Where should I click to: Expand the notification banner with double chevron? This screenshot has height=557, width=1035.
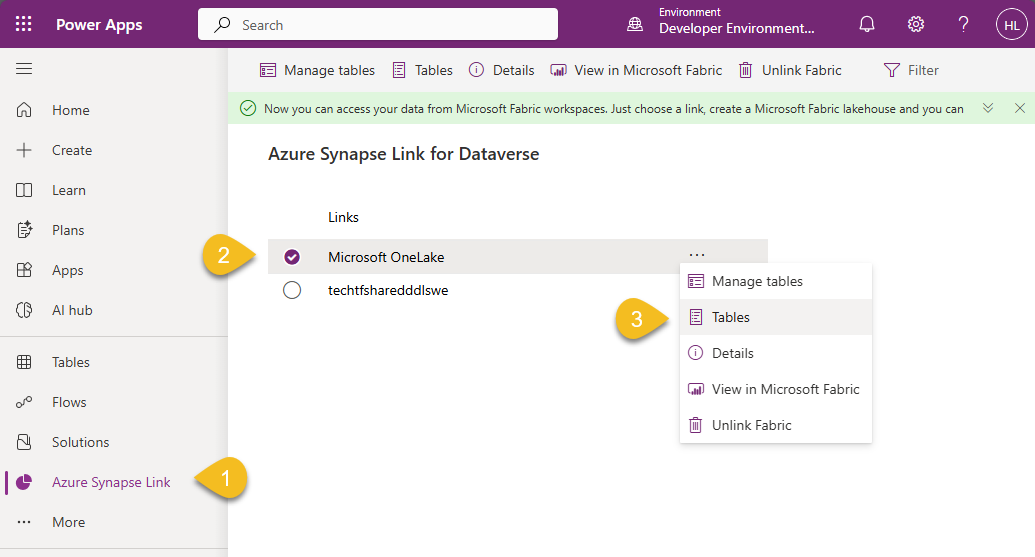click(x=987, y=108)
